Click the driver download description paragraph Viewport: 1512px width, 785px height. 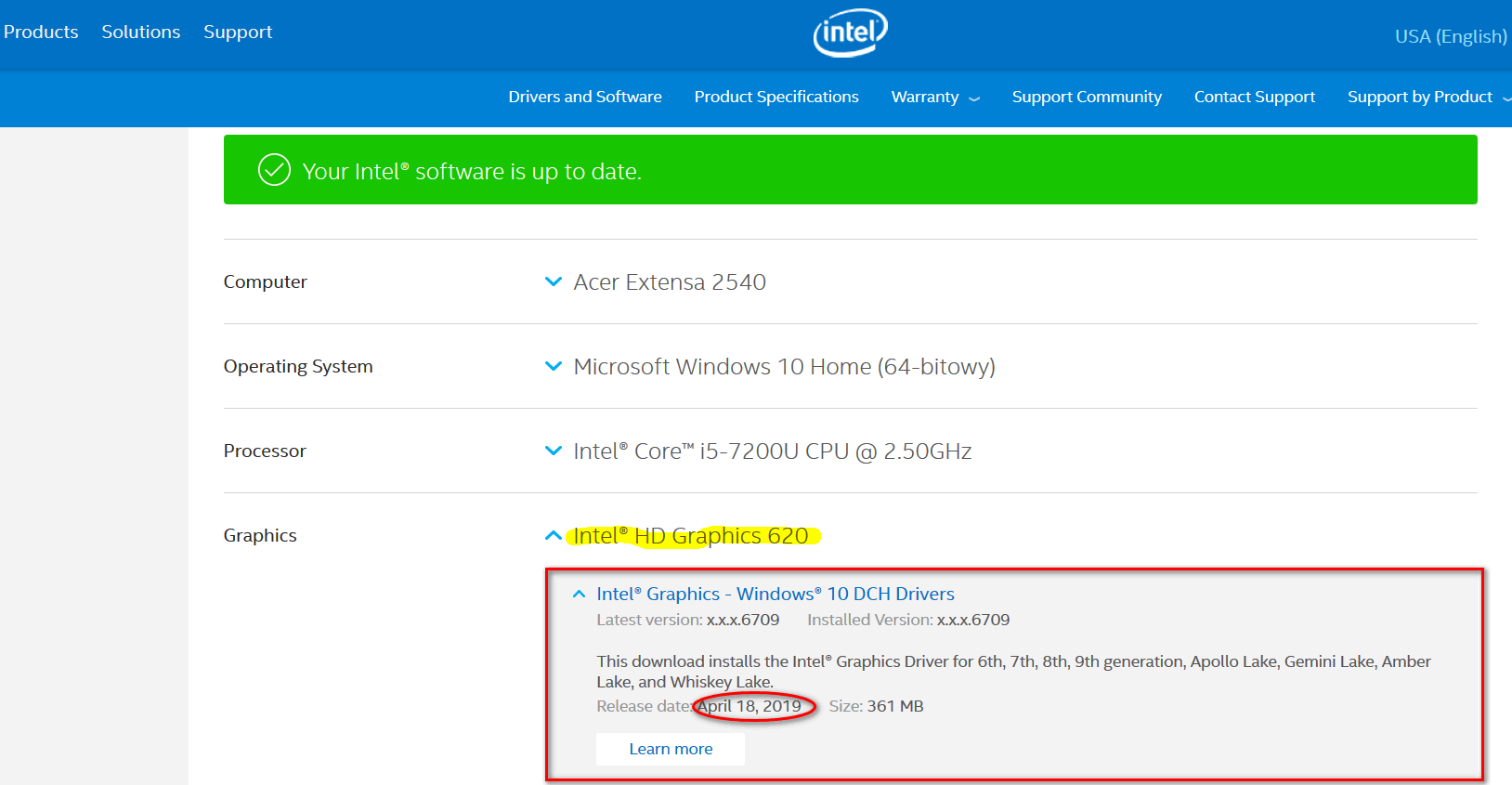[1013, 672]
